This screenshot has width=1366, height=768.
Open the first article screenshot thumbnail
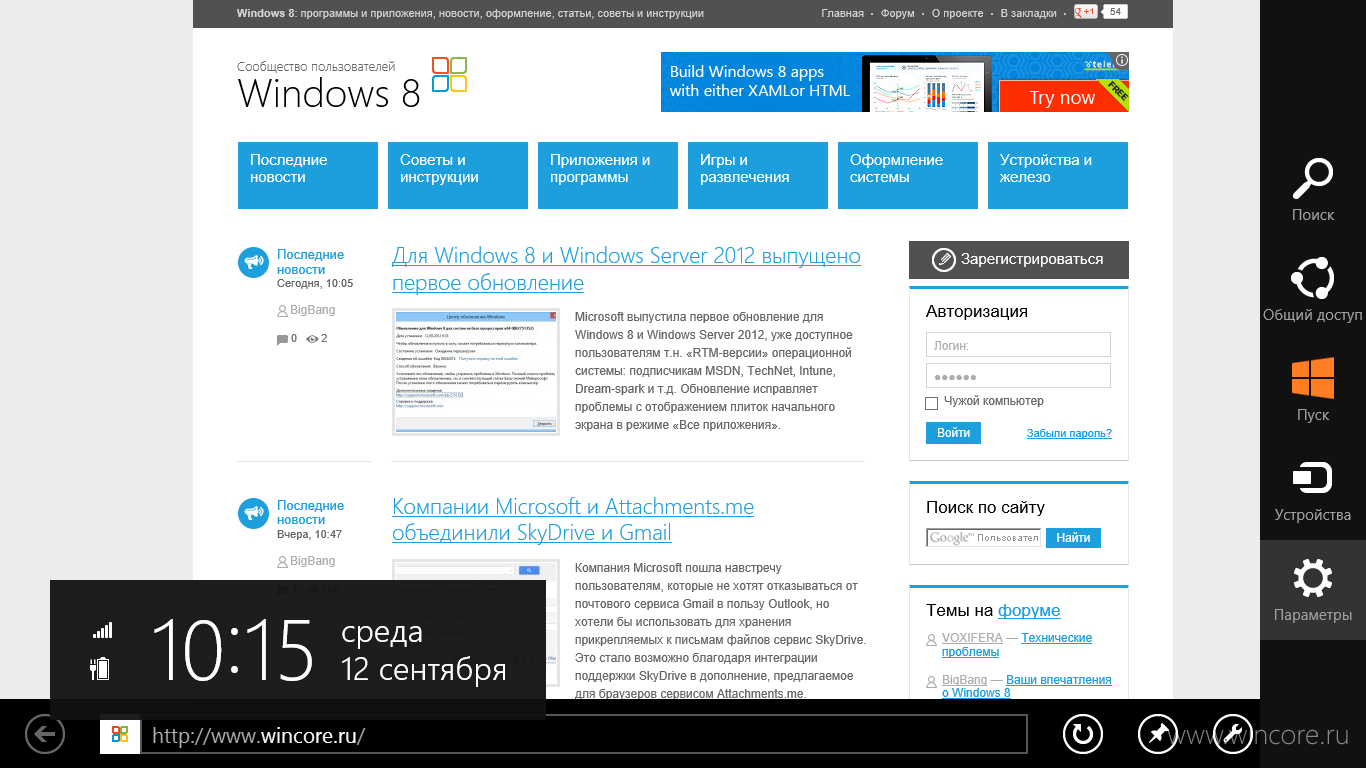point(475,371)
